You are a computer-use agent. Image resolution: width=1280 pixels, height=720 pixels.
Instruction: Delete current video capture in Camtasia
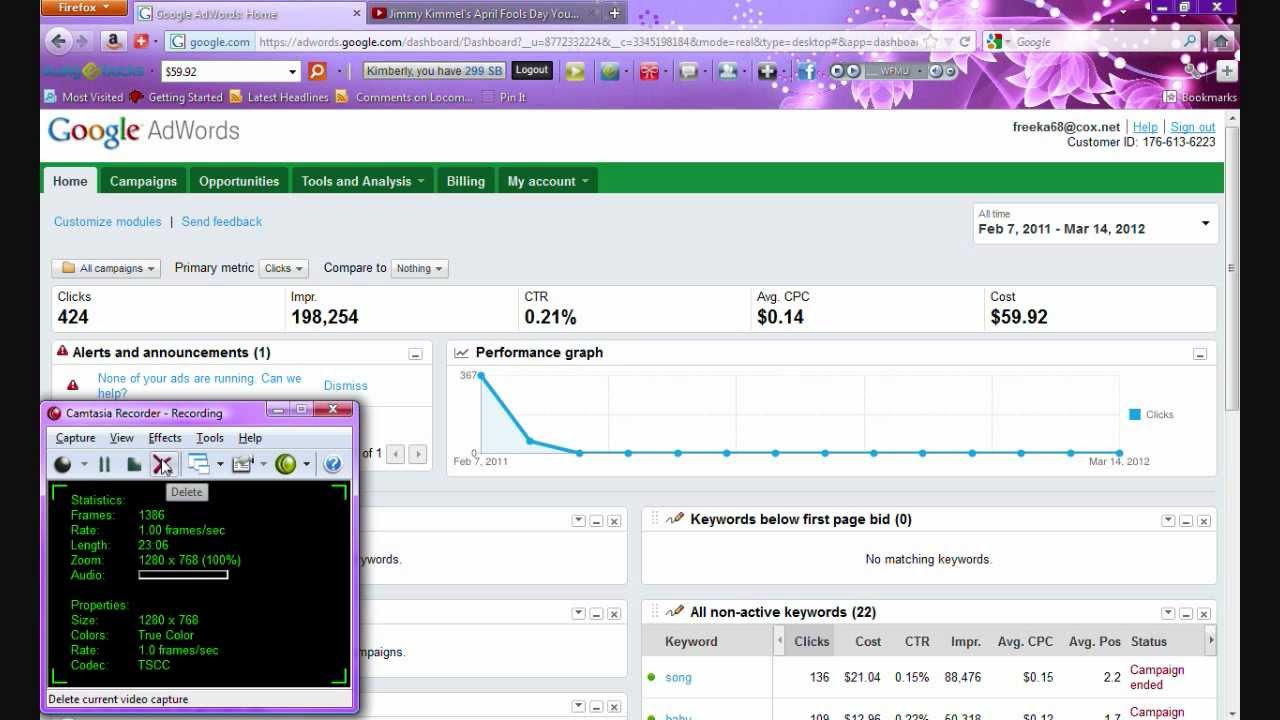162,464
